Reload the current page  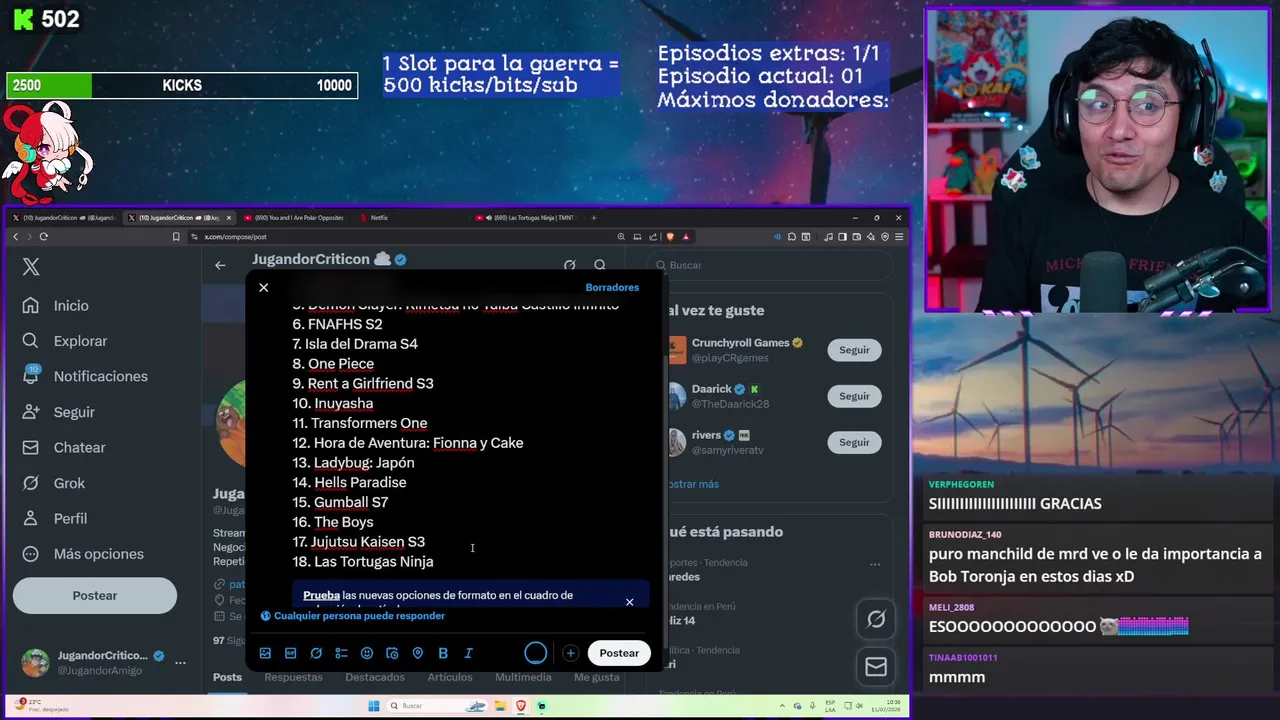44,237
